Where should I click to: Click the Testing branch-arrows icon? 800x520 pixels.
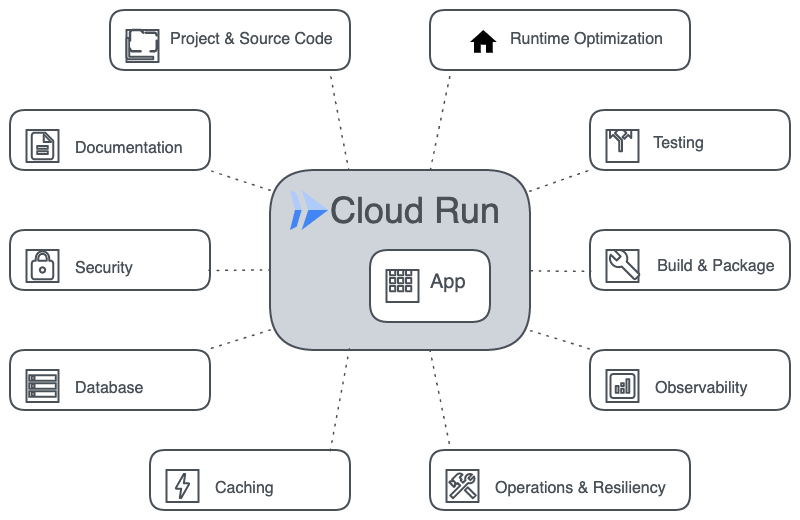pyautogui.click(x=622, y=146)
